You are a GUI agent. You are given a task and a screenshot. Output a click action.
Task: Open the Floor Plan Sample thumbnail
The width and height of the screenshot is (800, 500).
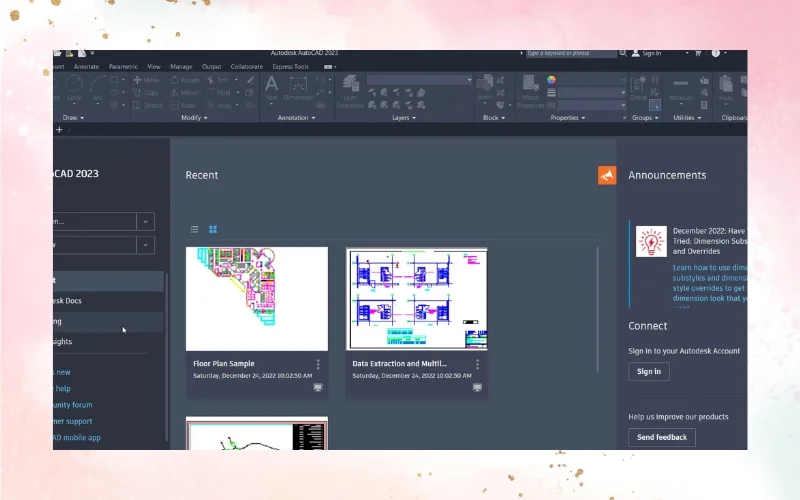pyautogui.click(x=257, y=299)
